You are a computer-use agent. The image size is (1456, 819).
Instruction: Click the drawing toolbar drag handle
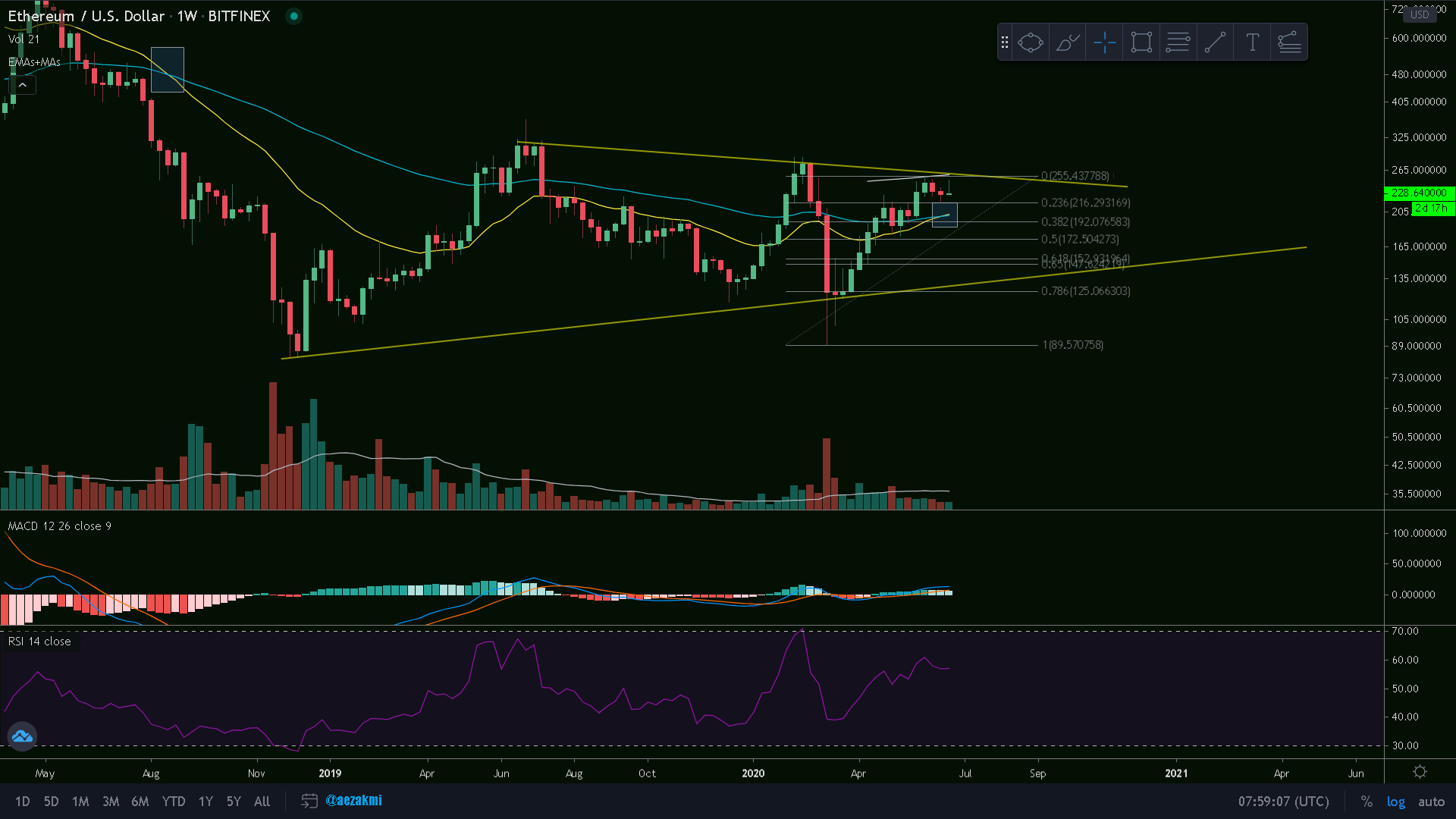click(x=1005, y=42)
